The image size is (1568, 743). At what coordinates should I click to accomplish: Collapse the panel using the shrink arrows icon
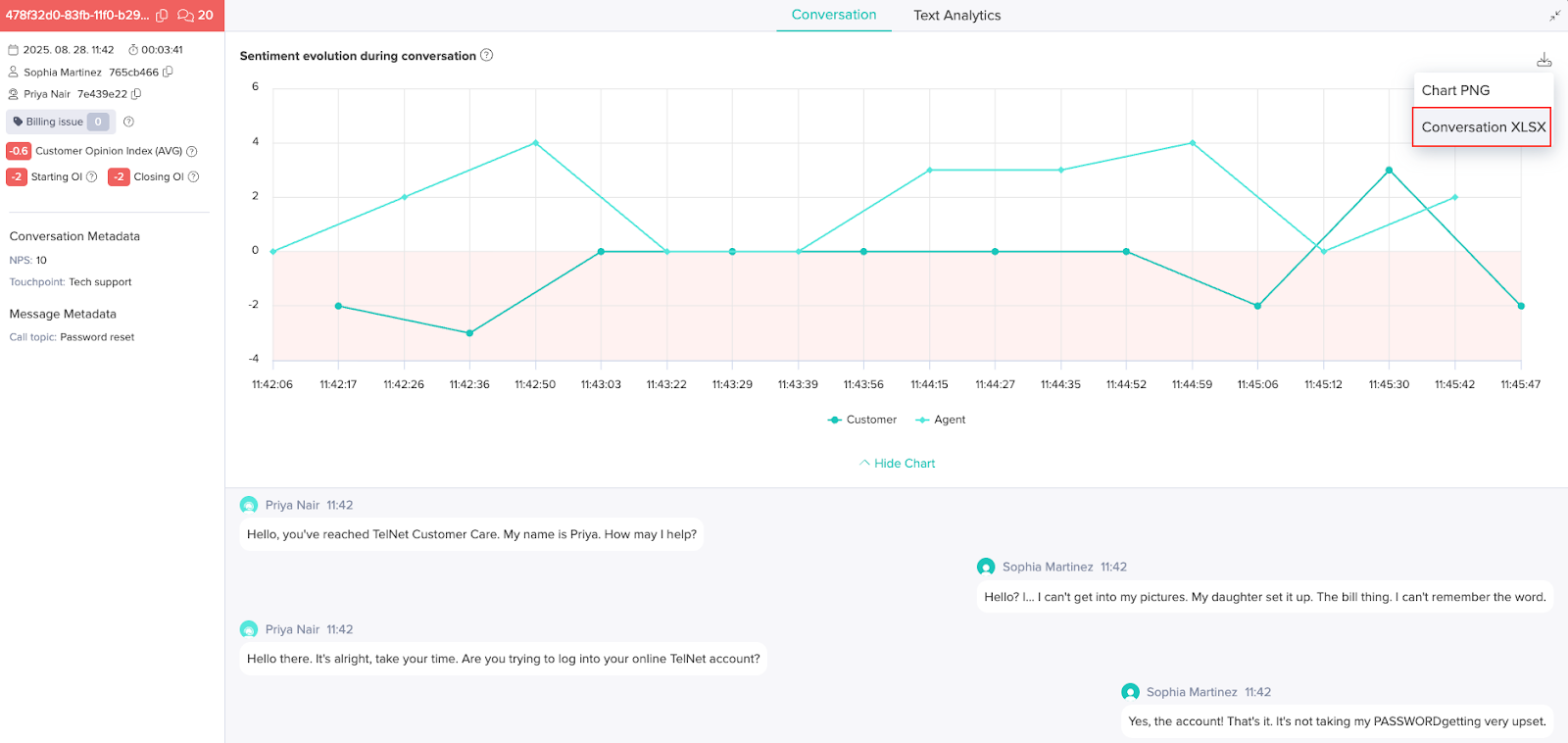(x=1554, y=16)
